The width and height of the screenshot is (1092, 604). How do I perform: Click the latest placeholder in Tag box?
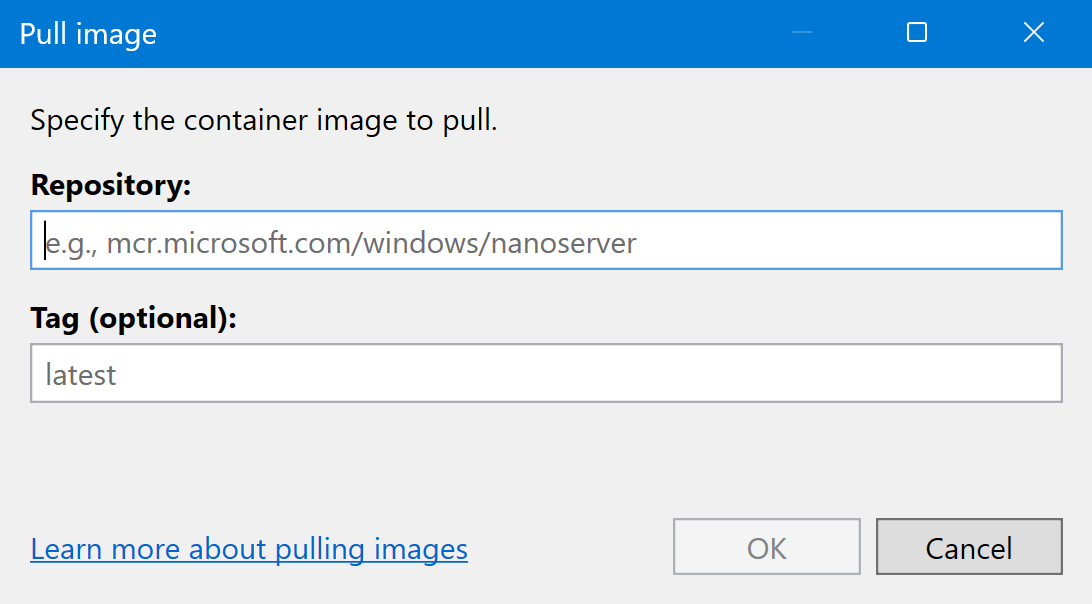[81, 375]
